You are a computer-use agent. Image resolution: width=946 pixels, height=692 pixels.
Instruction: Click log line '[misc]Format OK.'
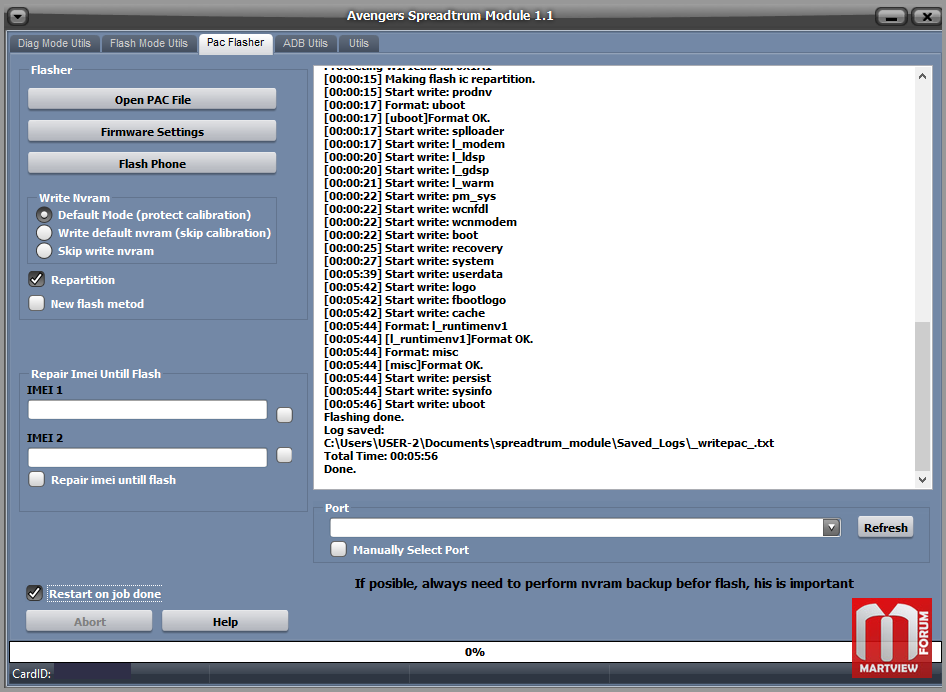coord(404,365)
